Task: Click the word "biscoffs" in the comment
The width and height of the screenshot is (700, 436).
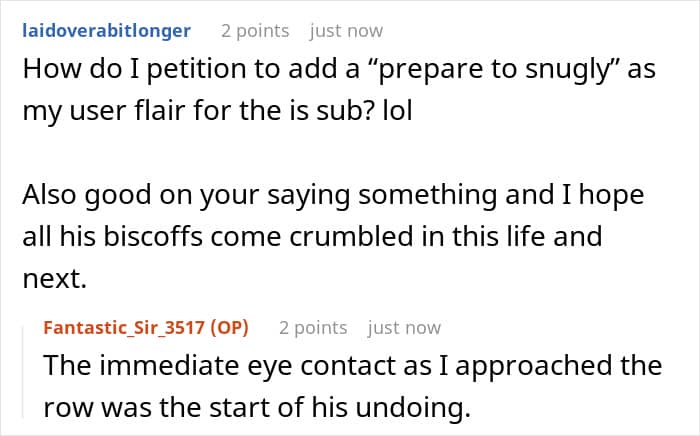Action: click(x=153, y=236)
